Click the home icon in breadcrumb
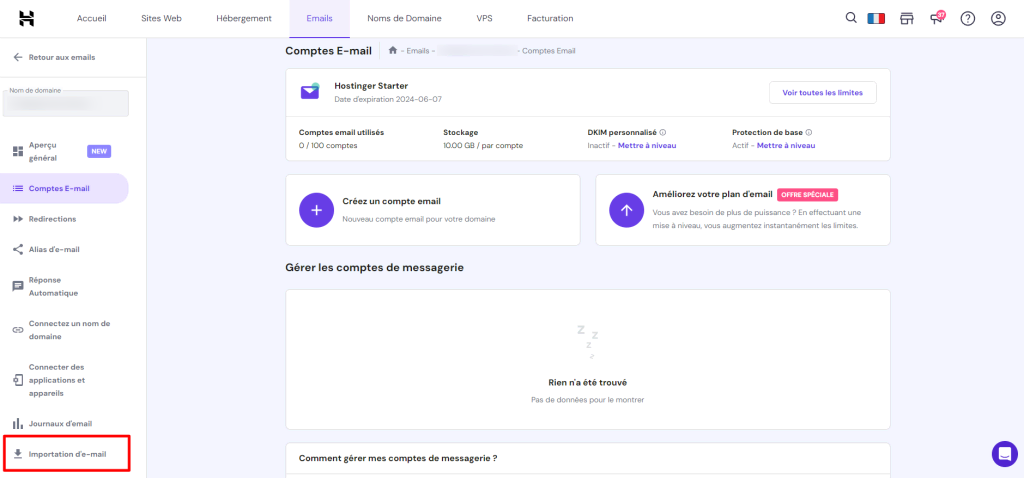The height and width of the screenshot is (478, 1024). [x=393, y=51]
